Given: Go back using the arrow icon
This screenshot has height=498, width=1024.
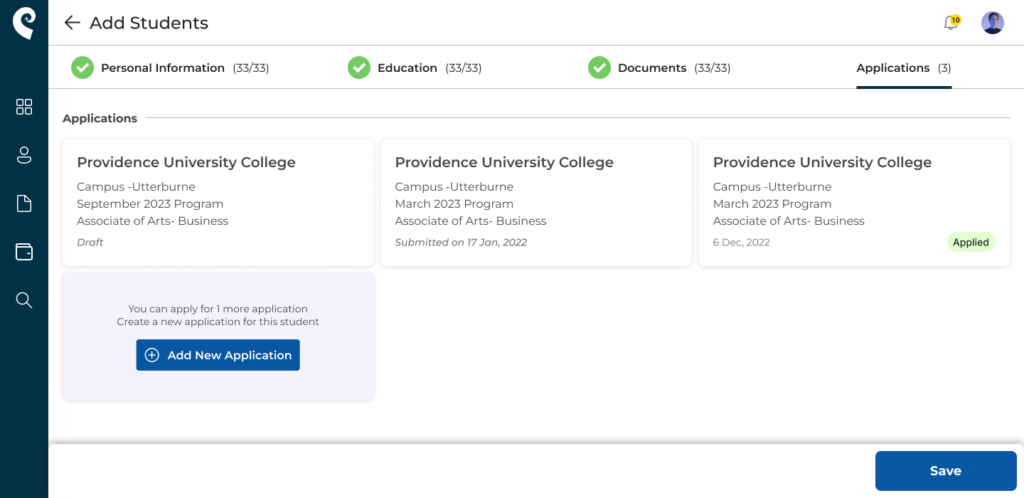Looking at the screenshot, I should point(72,23).
